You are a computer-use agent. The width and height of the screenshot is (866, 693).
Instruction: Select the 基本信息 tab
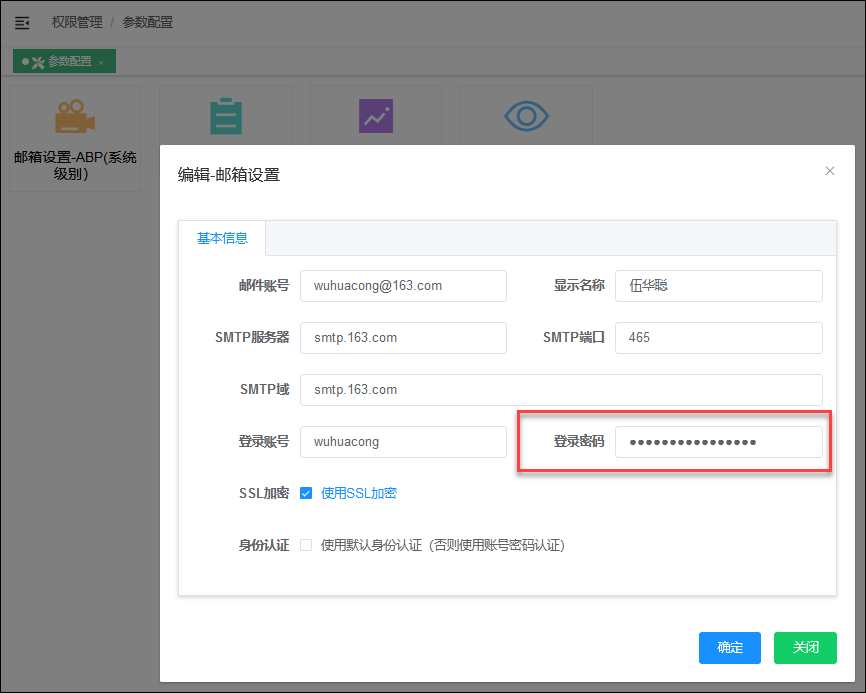[222, 238]
